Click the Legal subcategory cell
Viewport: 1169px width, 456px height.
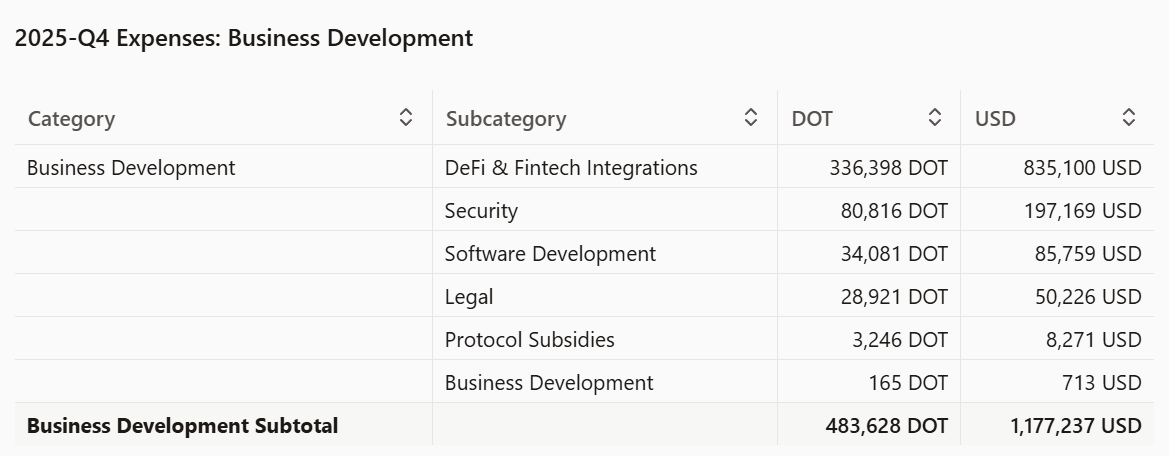(469, 297)
